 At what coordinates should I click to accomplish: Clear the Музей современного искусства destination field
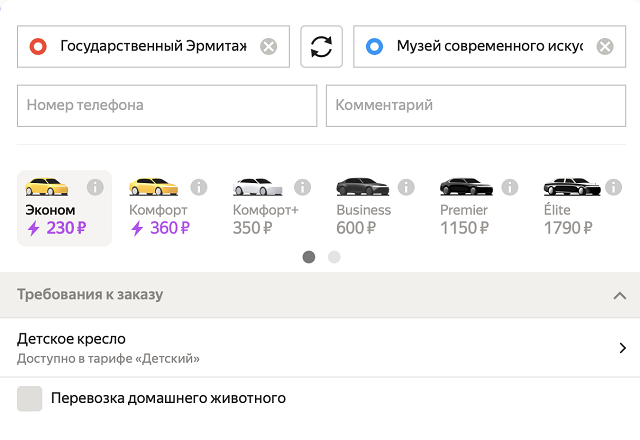tap(605, 47)
